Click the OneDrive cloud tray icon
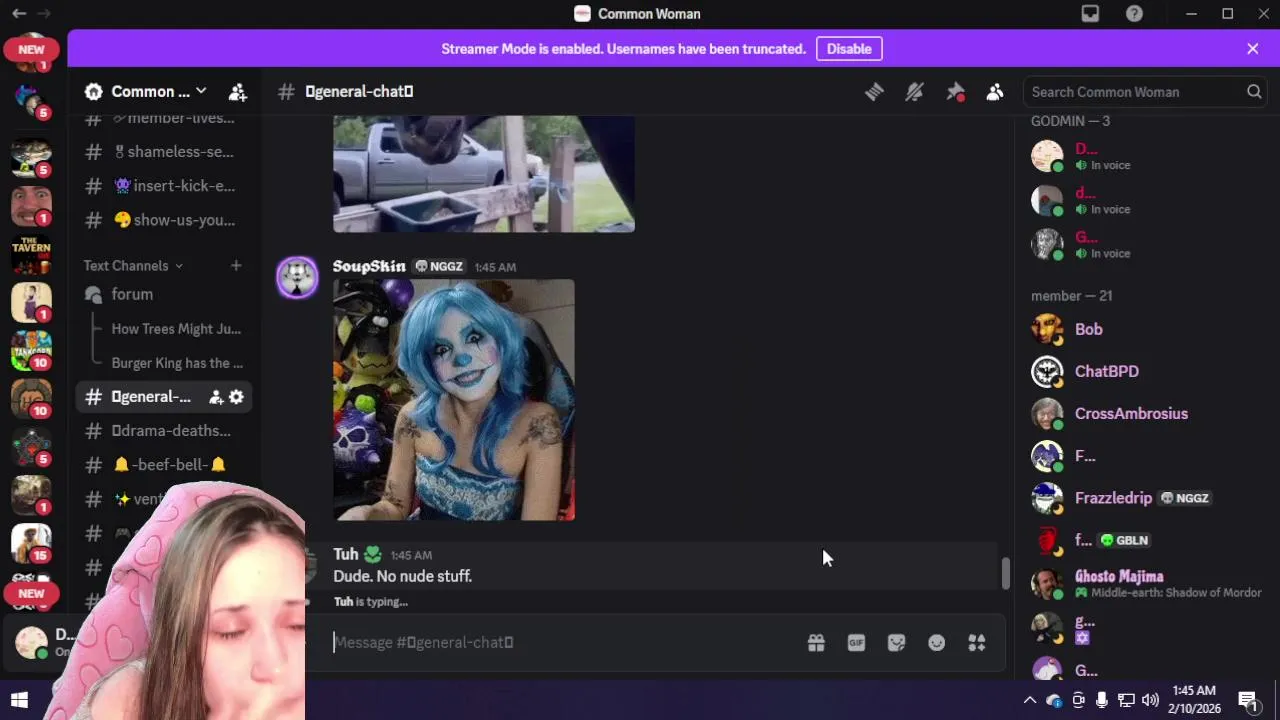The image size is (1280, 720). click(x=1054, y=700)
